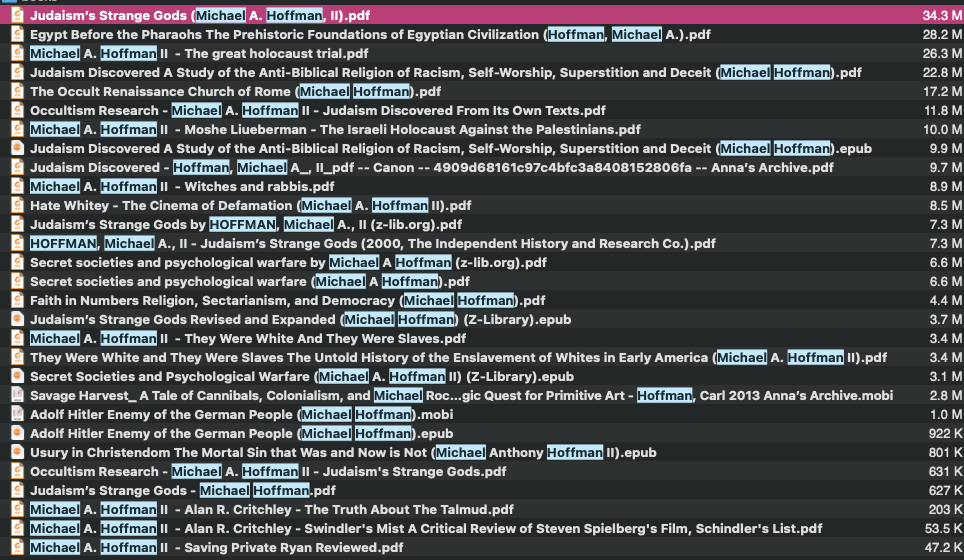
Task: Click the PDF icon of Judaism Discovered Anna's Archive file
Action: click(18, 167)
